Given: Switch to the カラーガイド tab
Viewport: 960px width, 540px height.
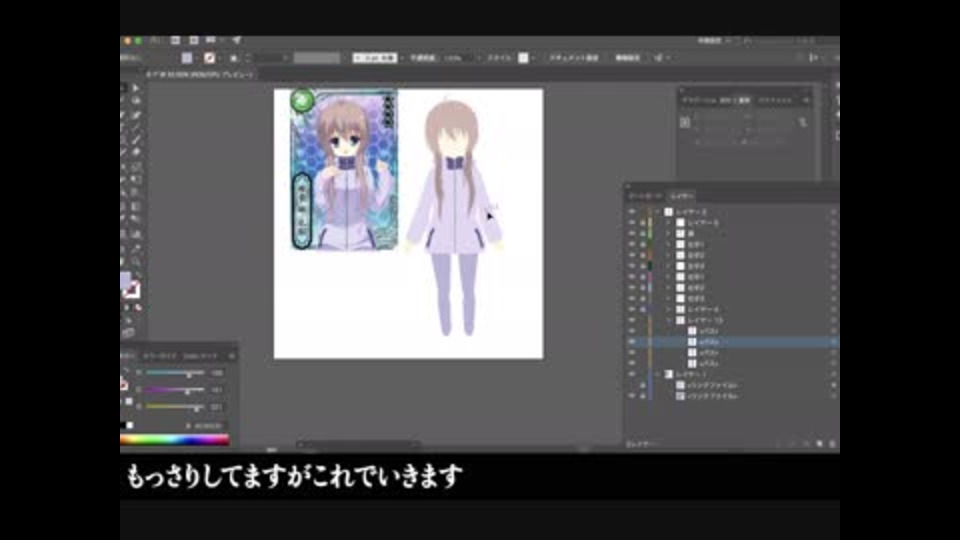Looking at the screenshot, I should 160,356.
